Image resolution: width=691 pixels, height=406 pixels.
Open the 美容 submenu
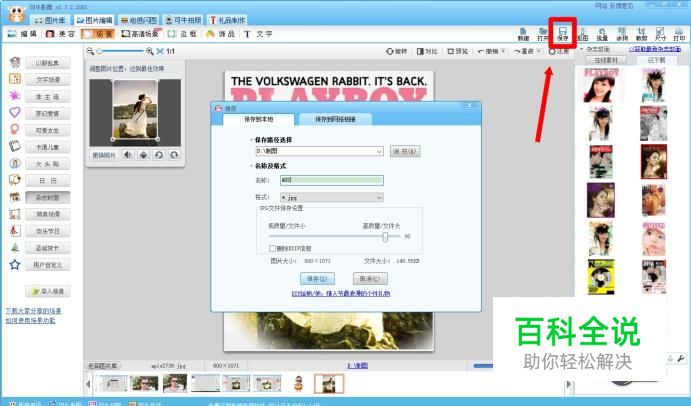pos(60,34)
